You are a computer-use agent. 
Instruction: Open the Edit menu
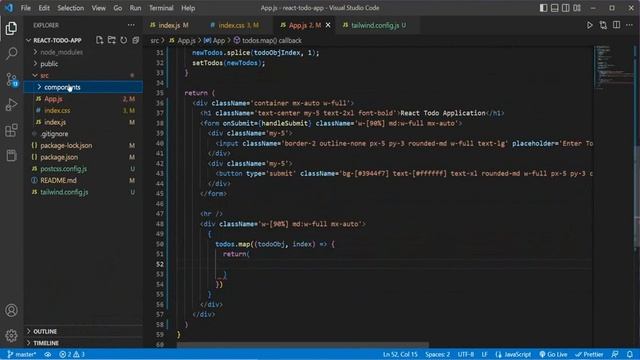(x=44, y=8)
